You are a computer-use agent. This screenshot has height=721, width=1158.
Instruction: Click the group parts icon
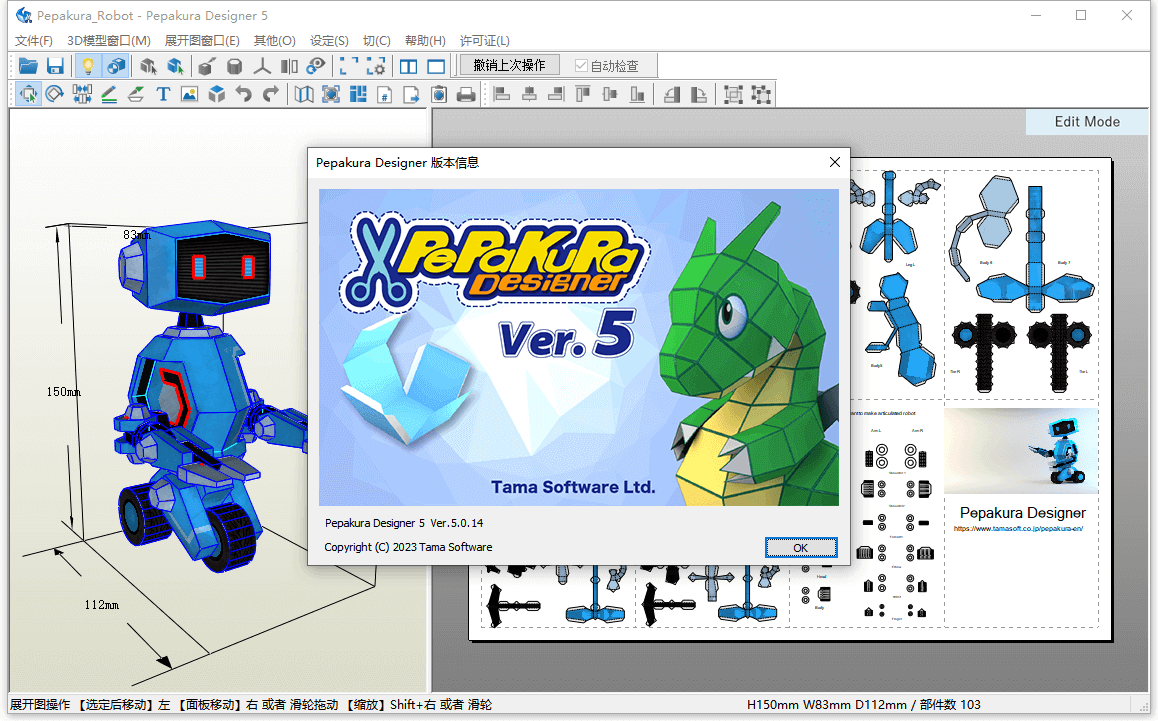[733, 94]
